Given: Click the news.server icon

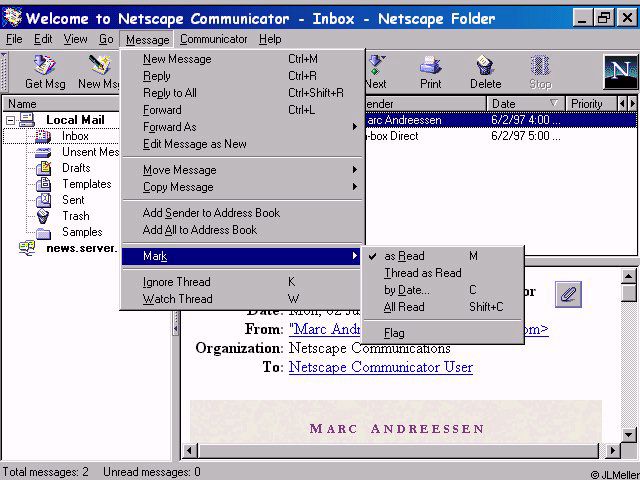Looking at the screenshot, I should pyautogui.click(x=27, y=248).
